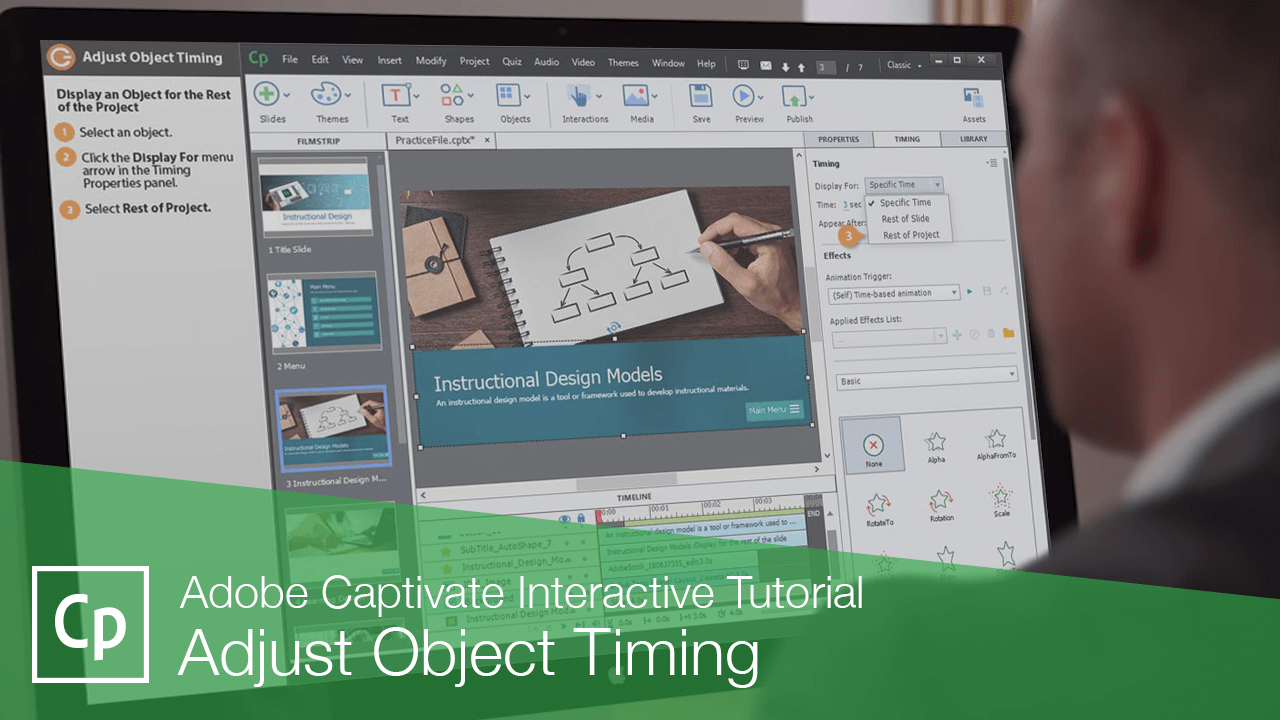This screenshot has height=720, width=1280.
Task: Open the Interactions tool
Action: (x=580, y=97)
